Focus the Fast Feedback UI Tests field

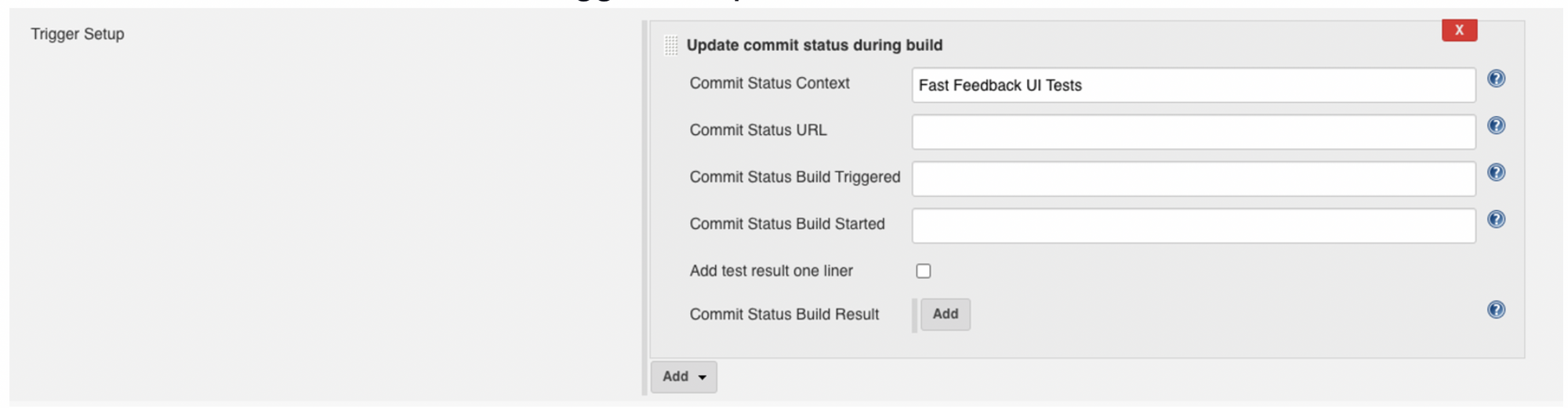pyautogui.click(x=1193, y=85)
